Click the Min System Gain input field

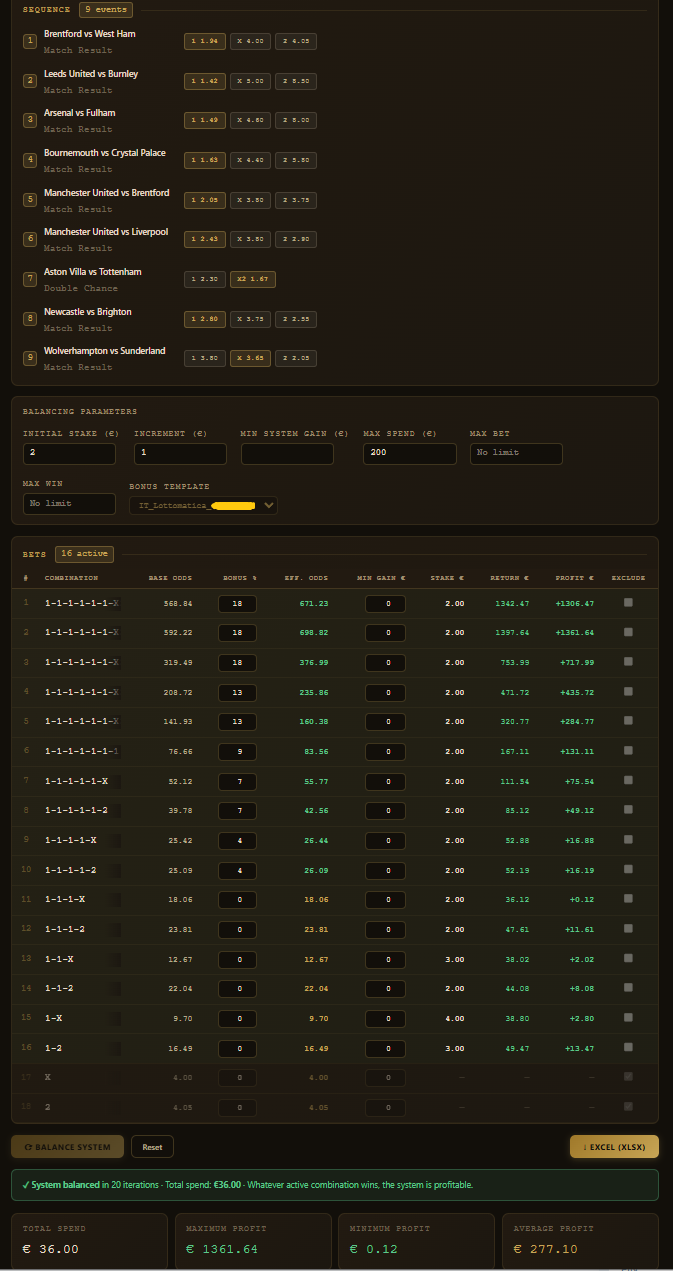tap(287, 453)
